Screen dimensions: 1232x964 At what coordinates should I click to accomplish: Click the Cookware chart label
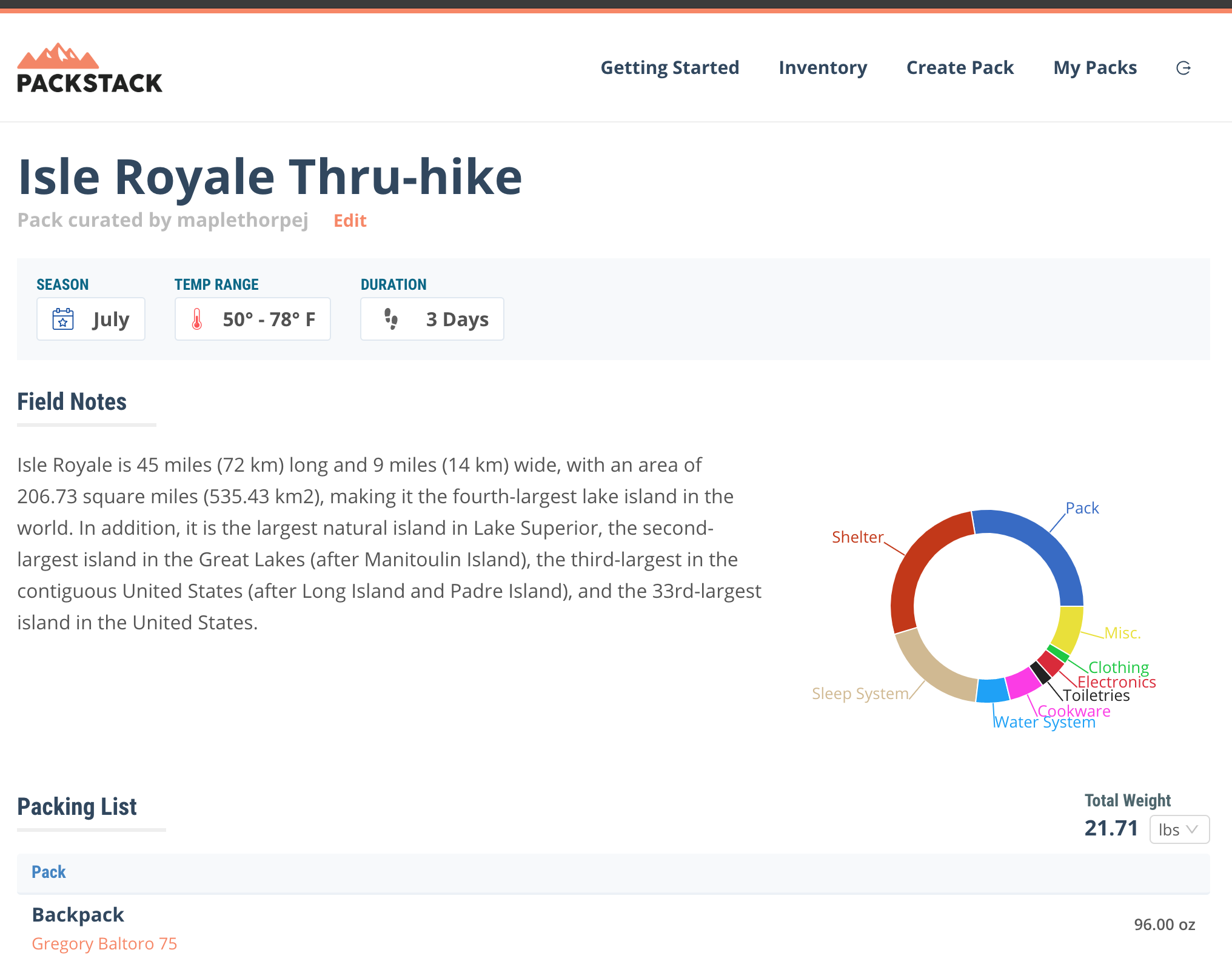coord(1074,711)
